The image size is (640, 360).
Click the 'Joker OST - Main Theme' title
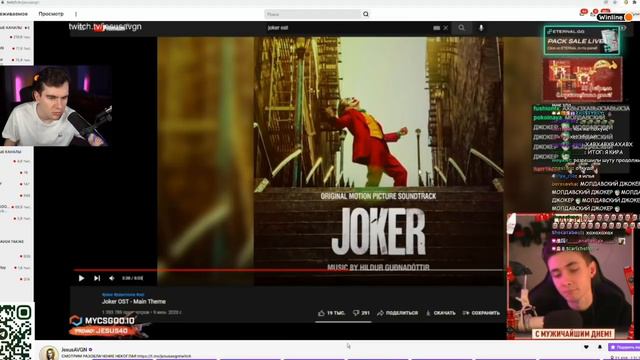point(134,302)
